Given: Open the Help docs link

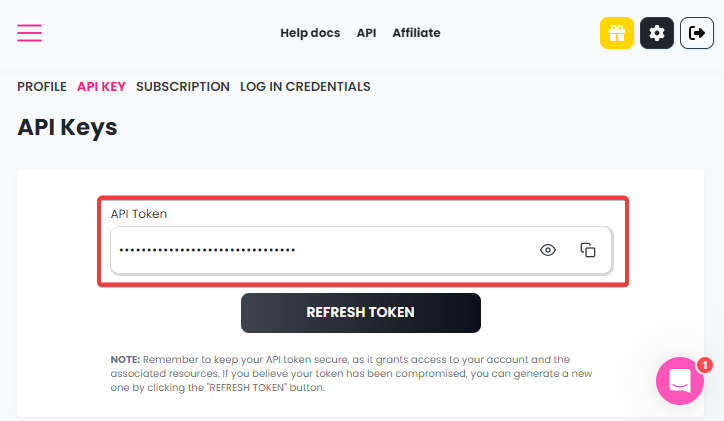Looking at the screenshot, I should tap(310, 33).
